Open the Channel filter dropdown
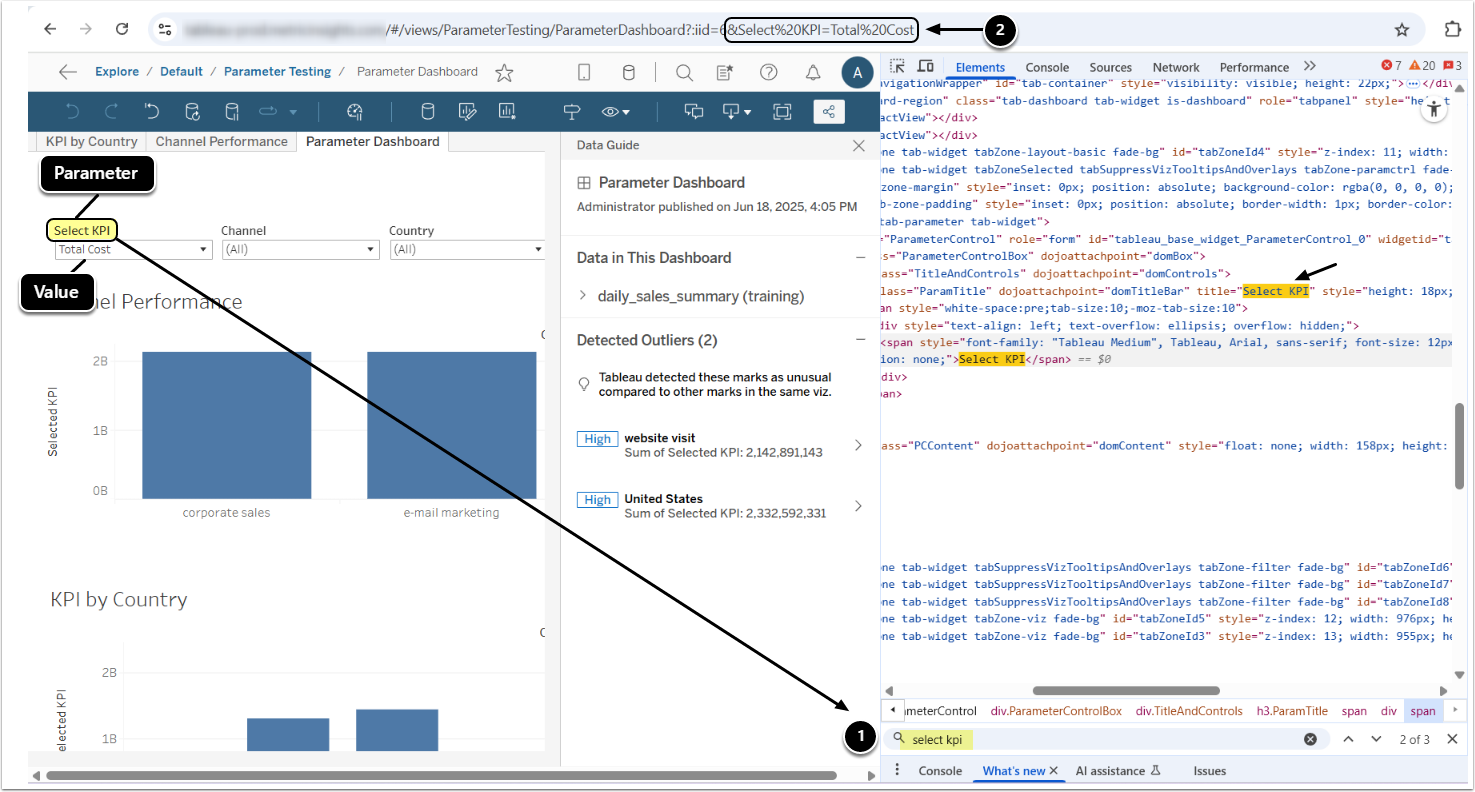Screen dimensions: 1475x792 [x=300, y=250]
